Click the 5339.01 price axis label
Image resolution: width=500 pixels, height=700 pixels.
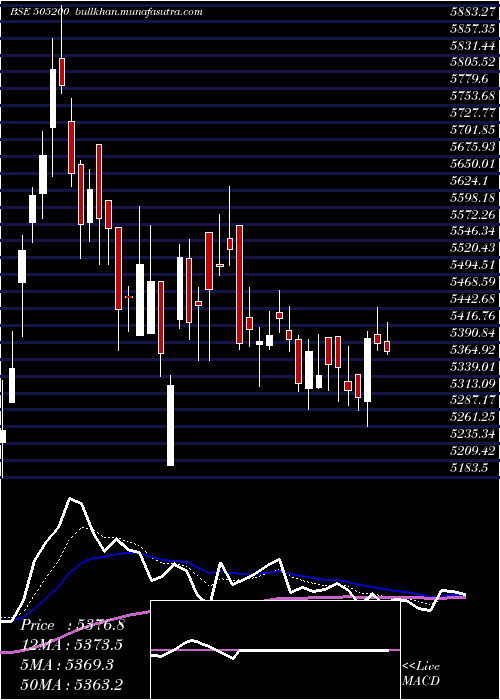(x=473, y=367)
